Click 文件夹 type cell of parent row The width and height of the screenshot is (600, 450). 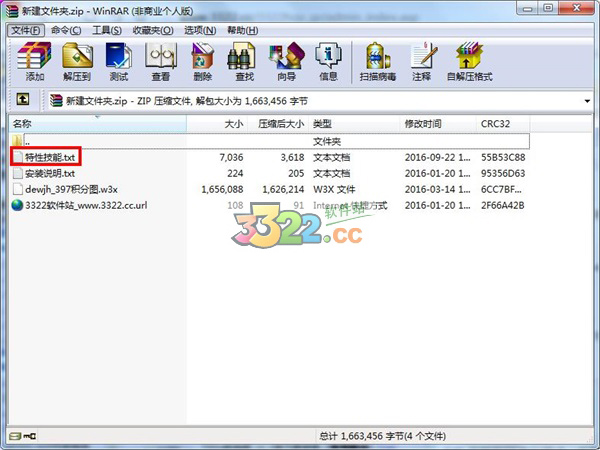pos(327,142)
